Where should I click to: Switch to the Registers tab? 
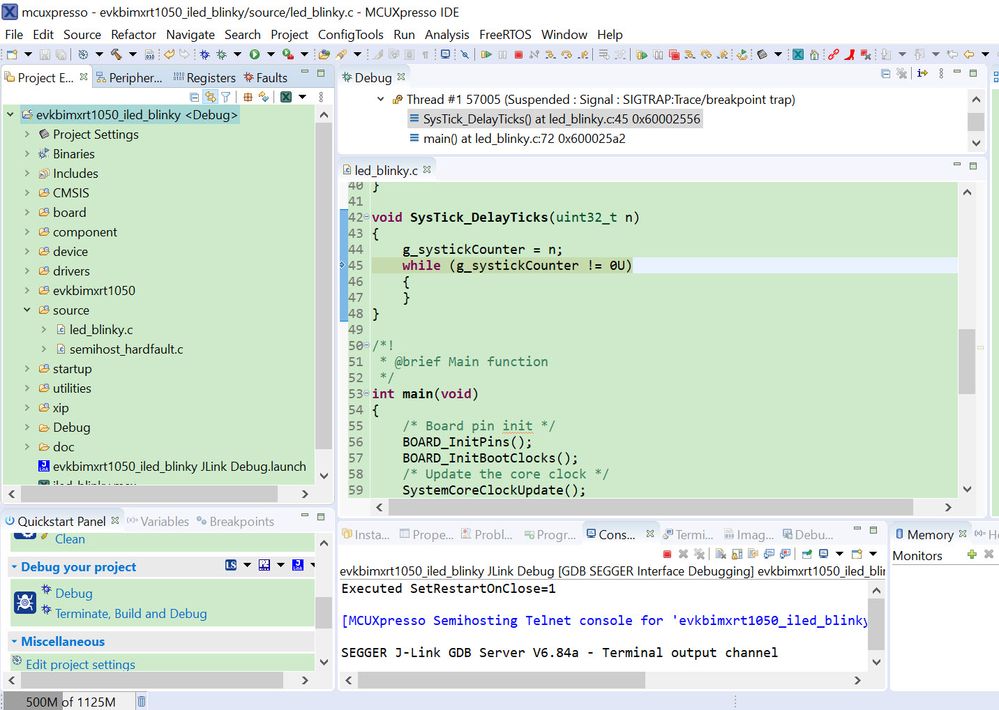point(205,78)
